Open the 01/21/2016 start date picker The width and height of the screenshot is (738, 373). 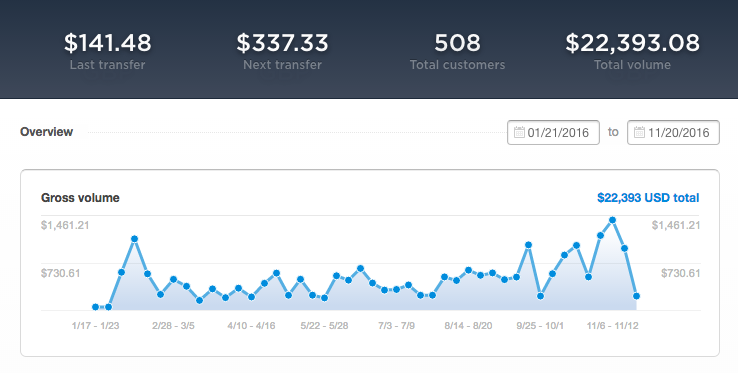click(554, 132)
